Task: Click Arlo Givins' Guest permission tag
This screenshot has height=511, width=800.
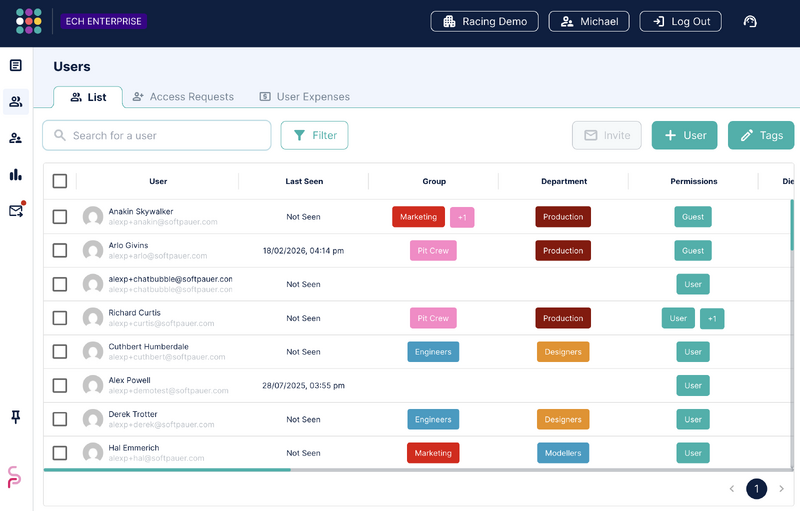Action: pyautogui.click(x=693, y=250)
